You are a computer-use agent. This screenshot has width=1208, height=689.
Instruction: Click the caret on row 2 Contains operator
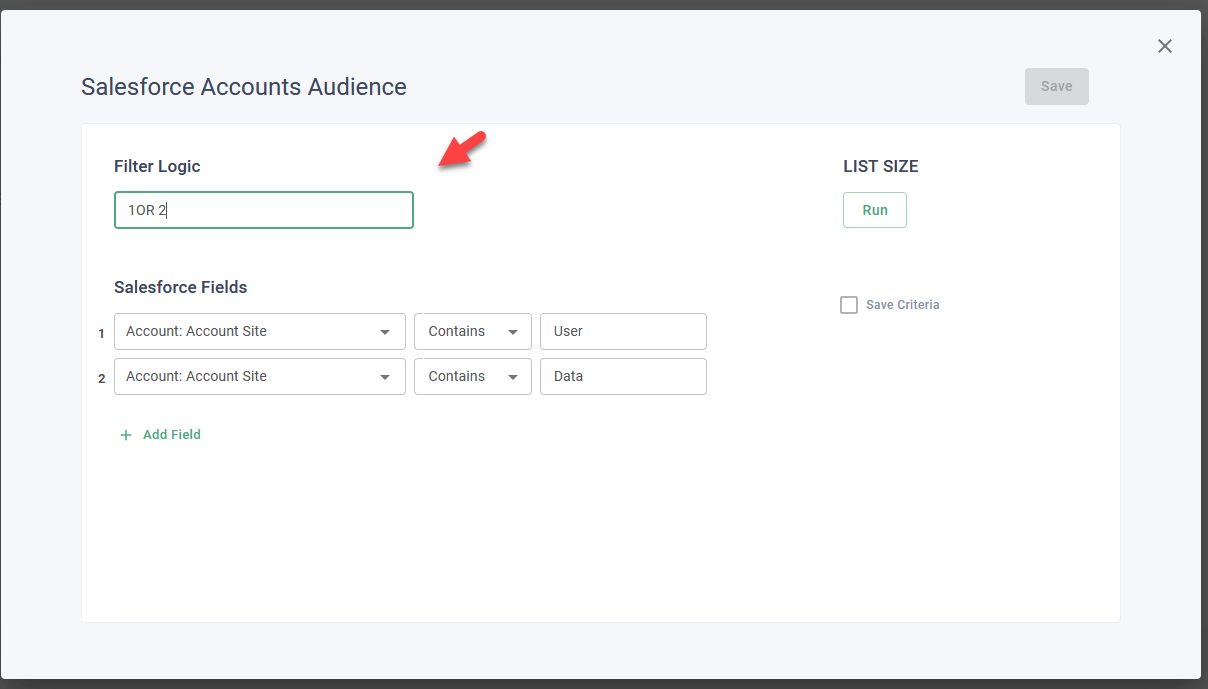pos(513,377)
